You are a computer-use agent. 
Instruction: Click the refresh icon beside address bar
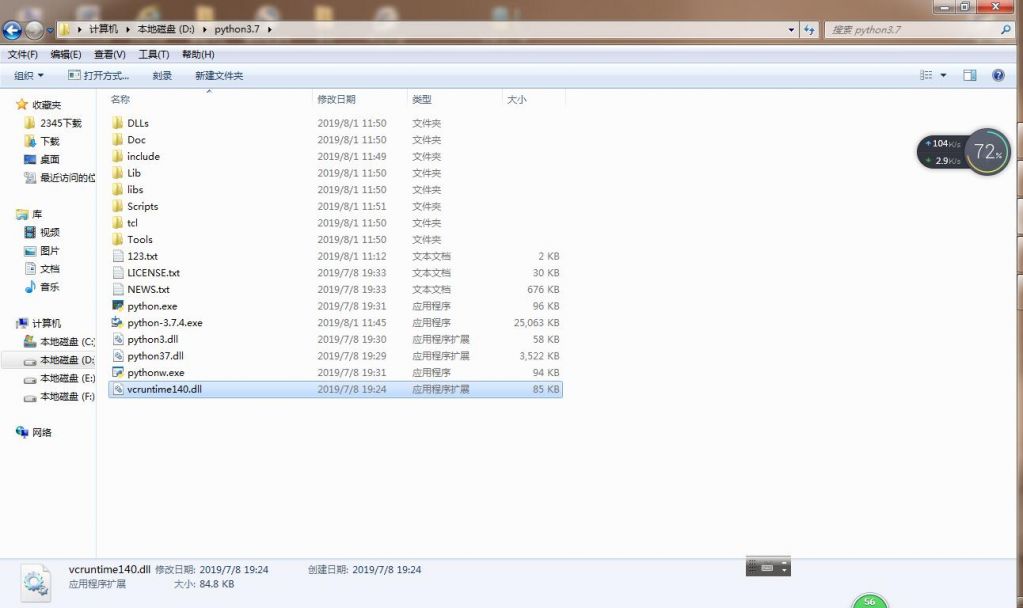[810, 30]
